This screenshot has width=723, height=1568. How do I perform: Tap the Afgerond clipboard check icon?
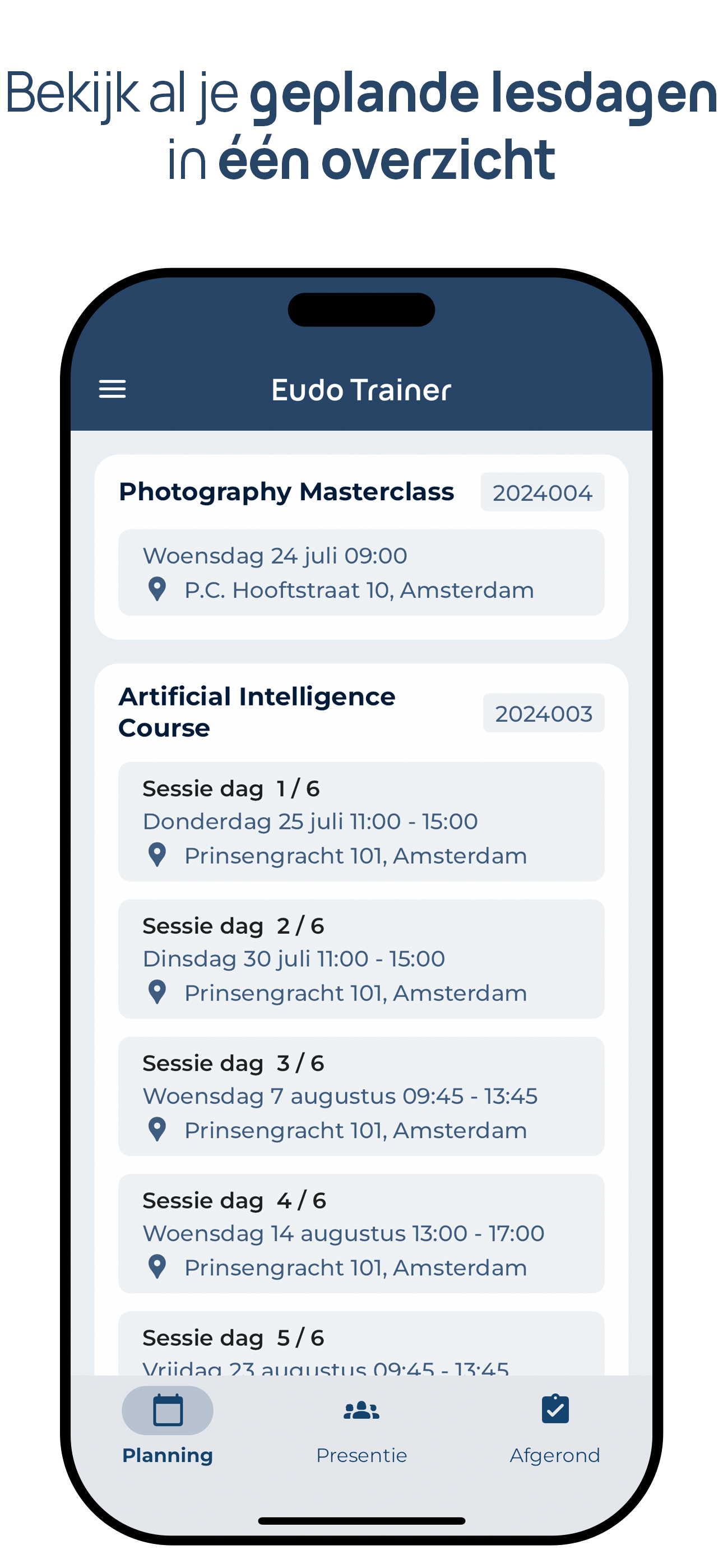point(554,1410)
